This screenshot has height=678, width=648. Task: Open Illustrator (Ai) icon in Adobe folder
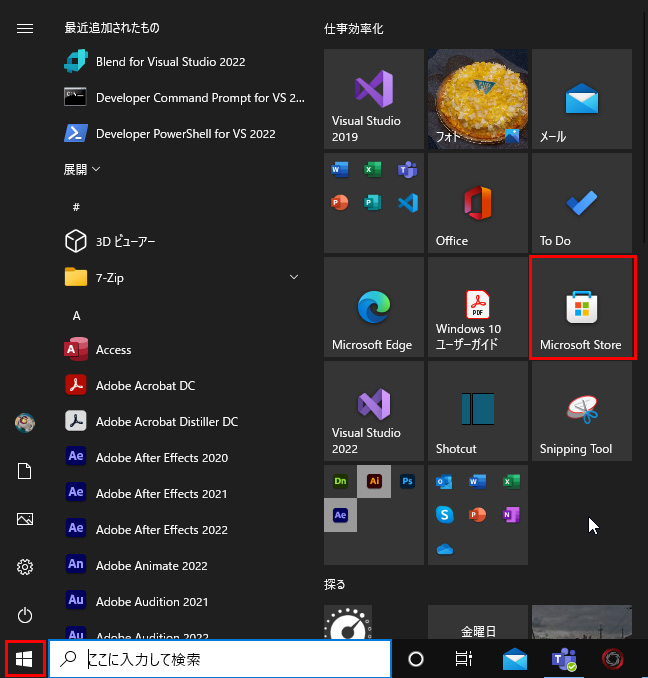(x=374, y=481)
